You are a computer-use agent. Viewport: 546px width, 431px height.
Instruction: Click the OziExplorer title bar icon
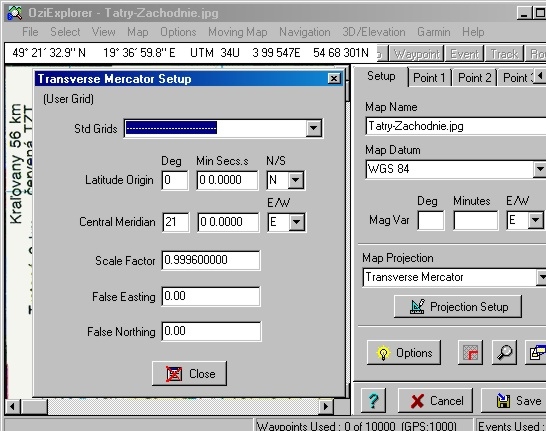click(15, 13)
